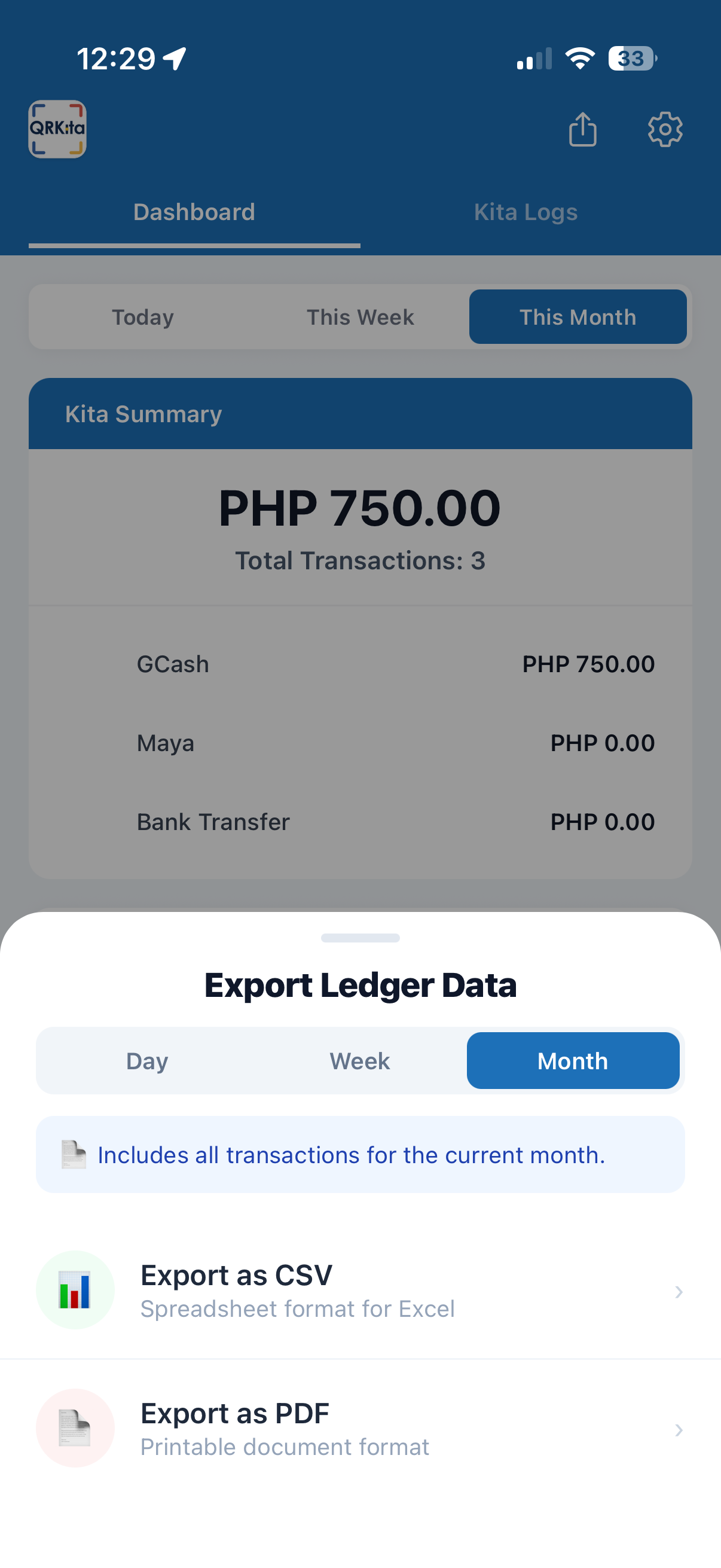
Task: Choose Export as CSV option
Action: click(x=360, y=1291)
